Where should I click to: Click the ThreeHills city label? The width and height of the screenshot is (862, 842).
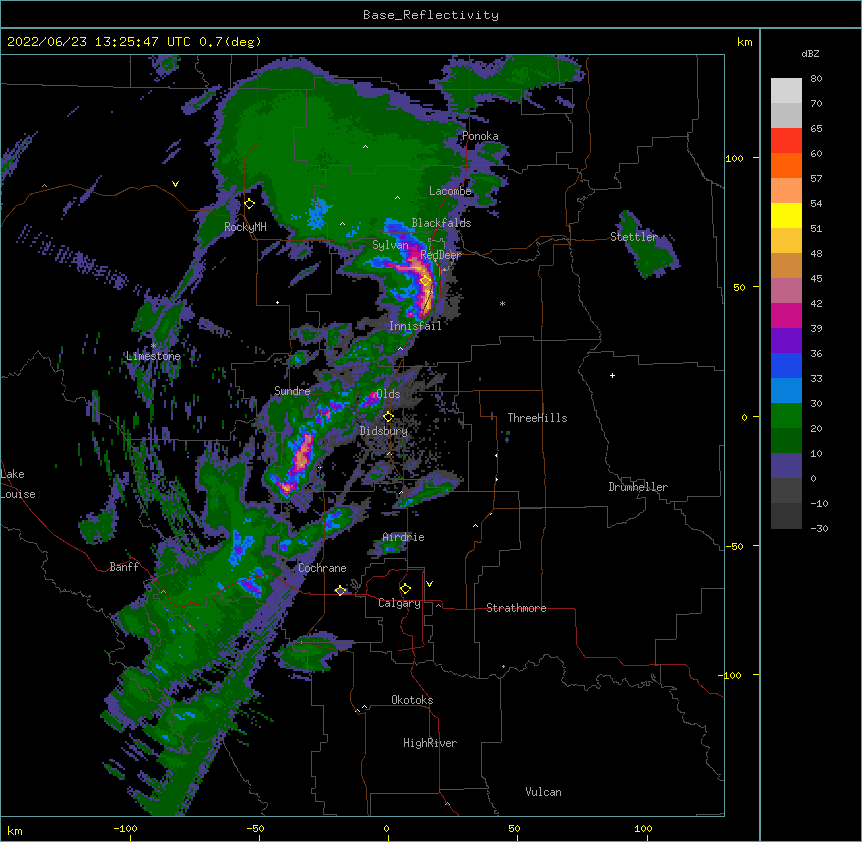click(x=537, y=418)
